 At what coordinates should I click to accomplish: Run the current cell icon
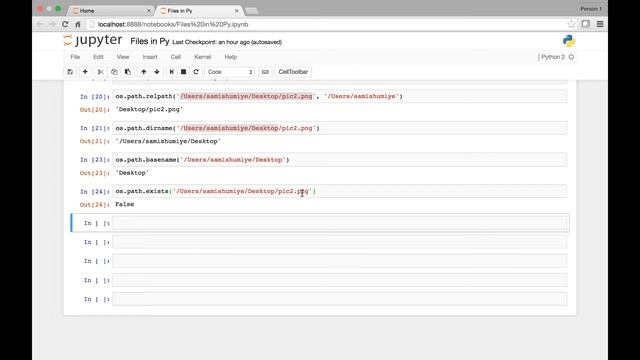[171, 72]
